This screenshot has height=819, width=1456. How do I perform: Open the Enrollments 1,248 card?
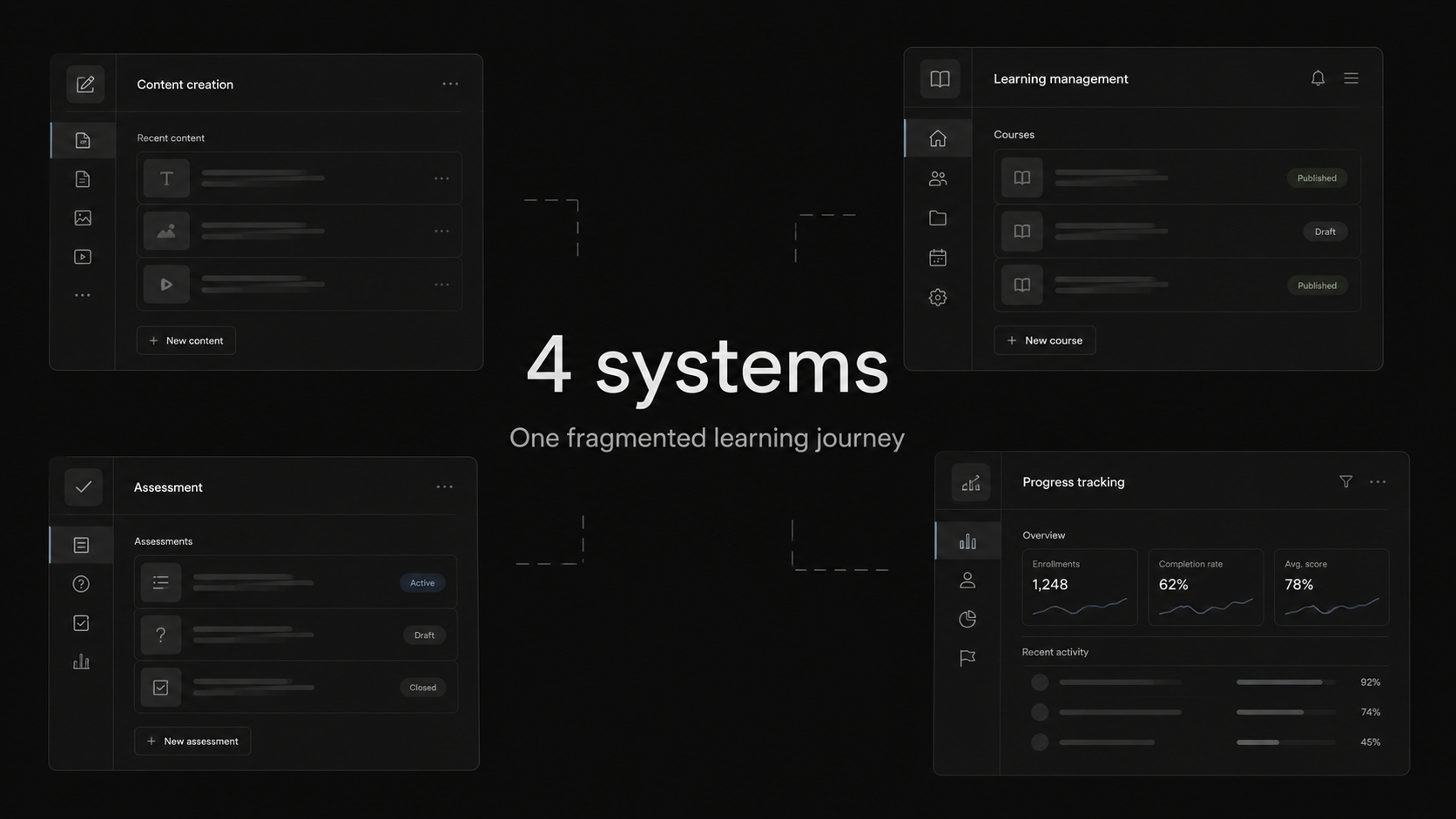[x=1080, y=587]
